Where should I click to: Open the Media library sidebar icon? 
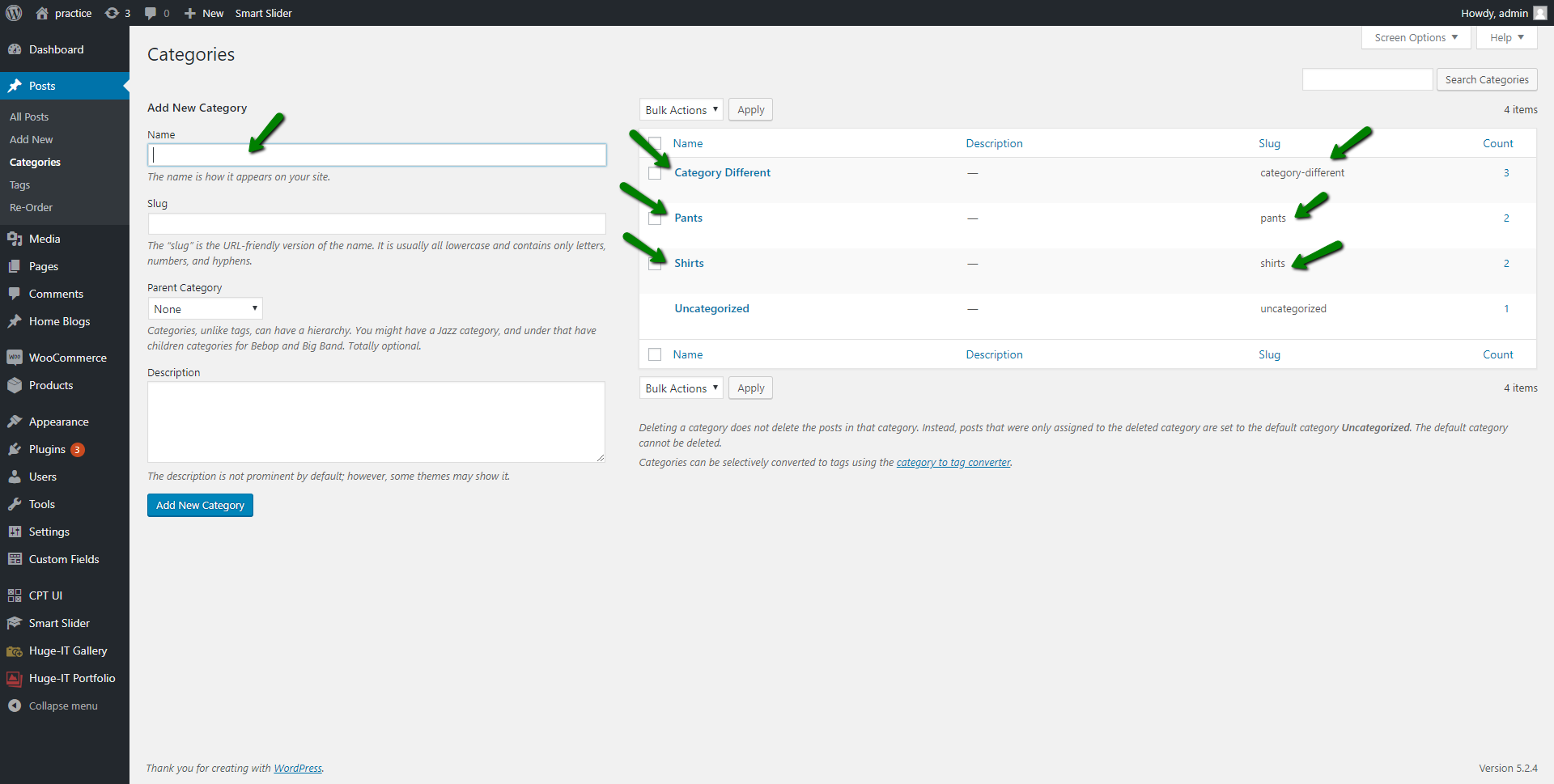click(15, 239)
